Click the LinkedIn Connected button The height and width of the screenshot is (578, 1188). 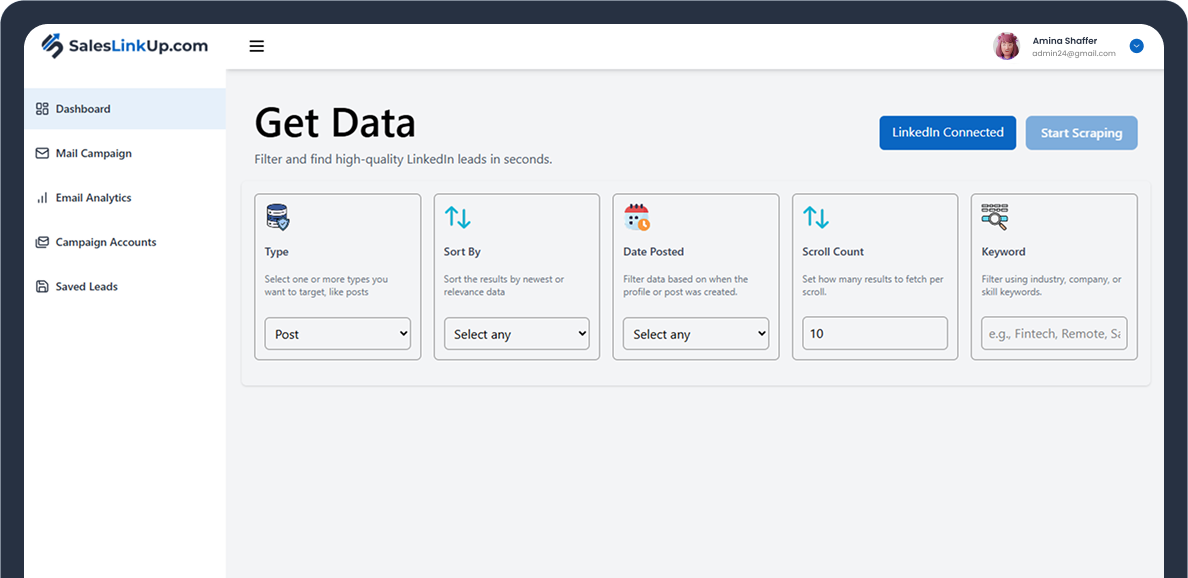(x=947, y=133)
